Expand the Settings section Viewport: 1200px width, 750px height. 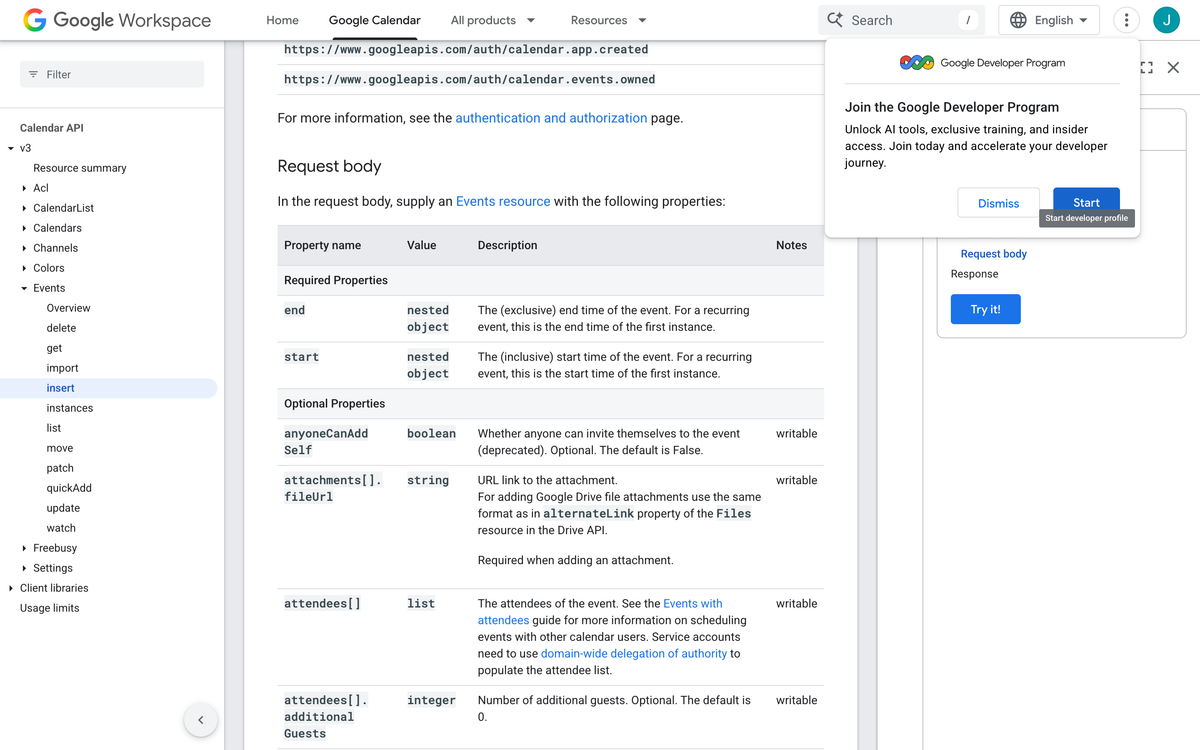tap(24, 568)
